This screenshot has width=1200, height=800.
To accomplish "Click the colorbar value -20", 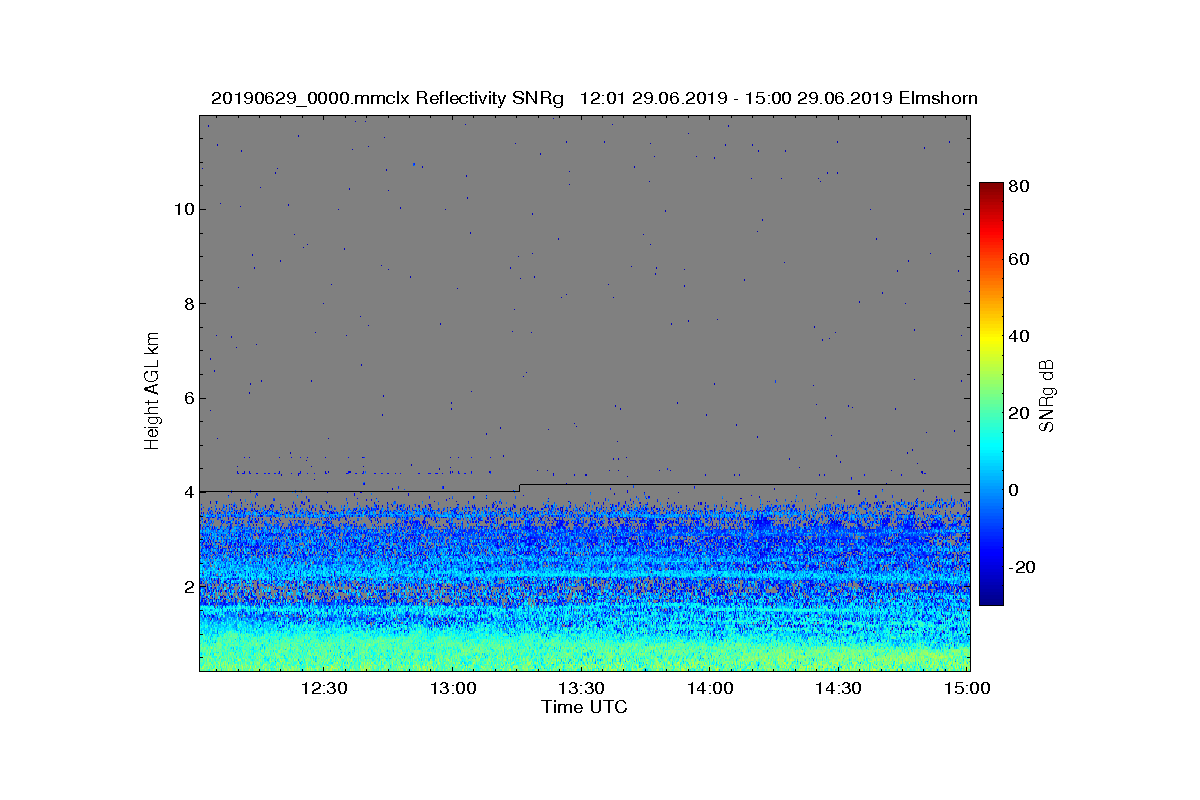I will click(x=1023, y=567).
